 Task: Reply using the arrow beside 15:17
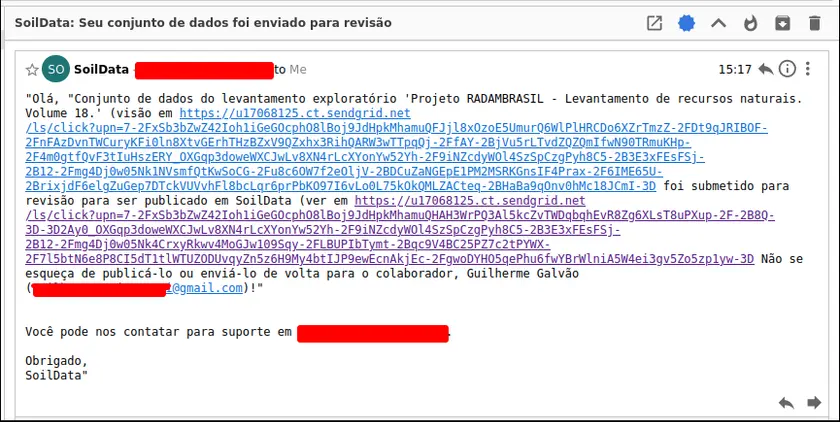coord(765,69)
